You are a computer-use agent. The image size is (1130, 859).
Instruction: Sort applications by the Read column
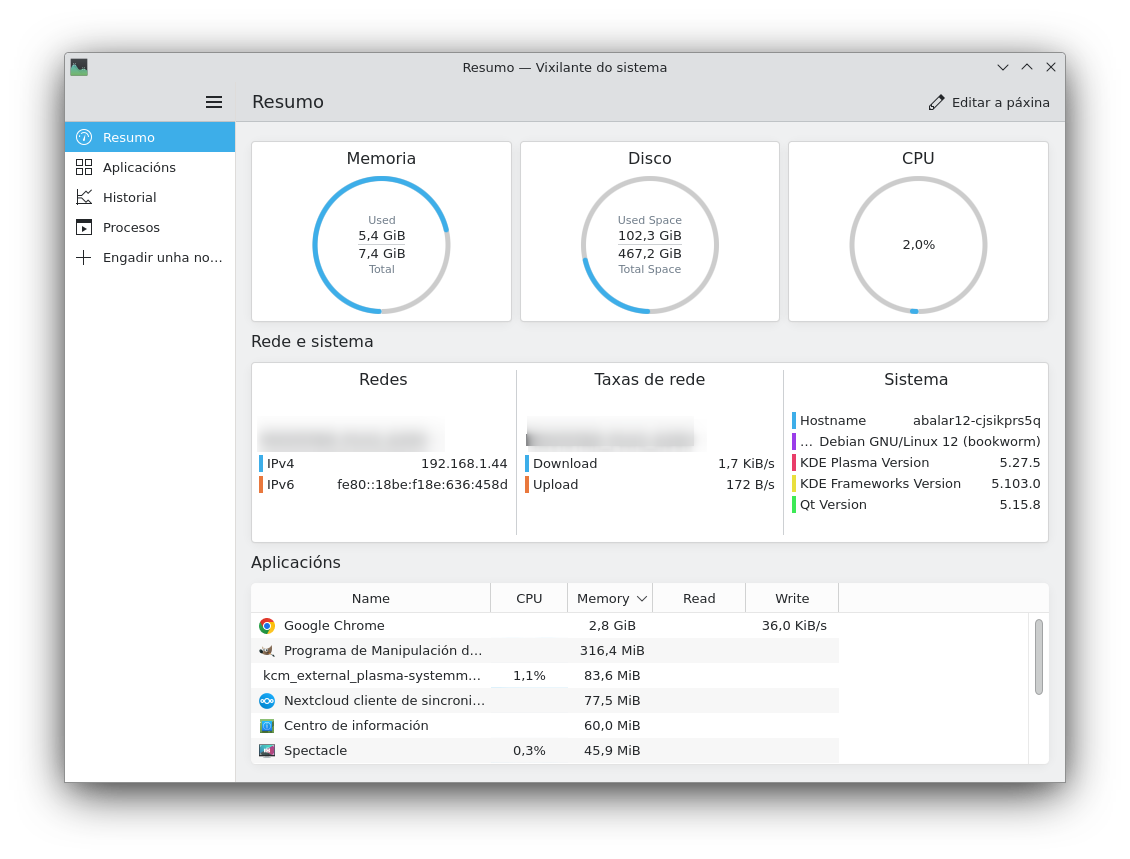699,598
